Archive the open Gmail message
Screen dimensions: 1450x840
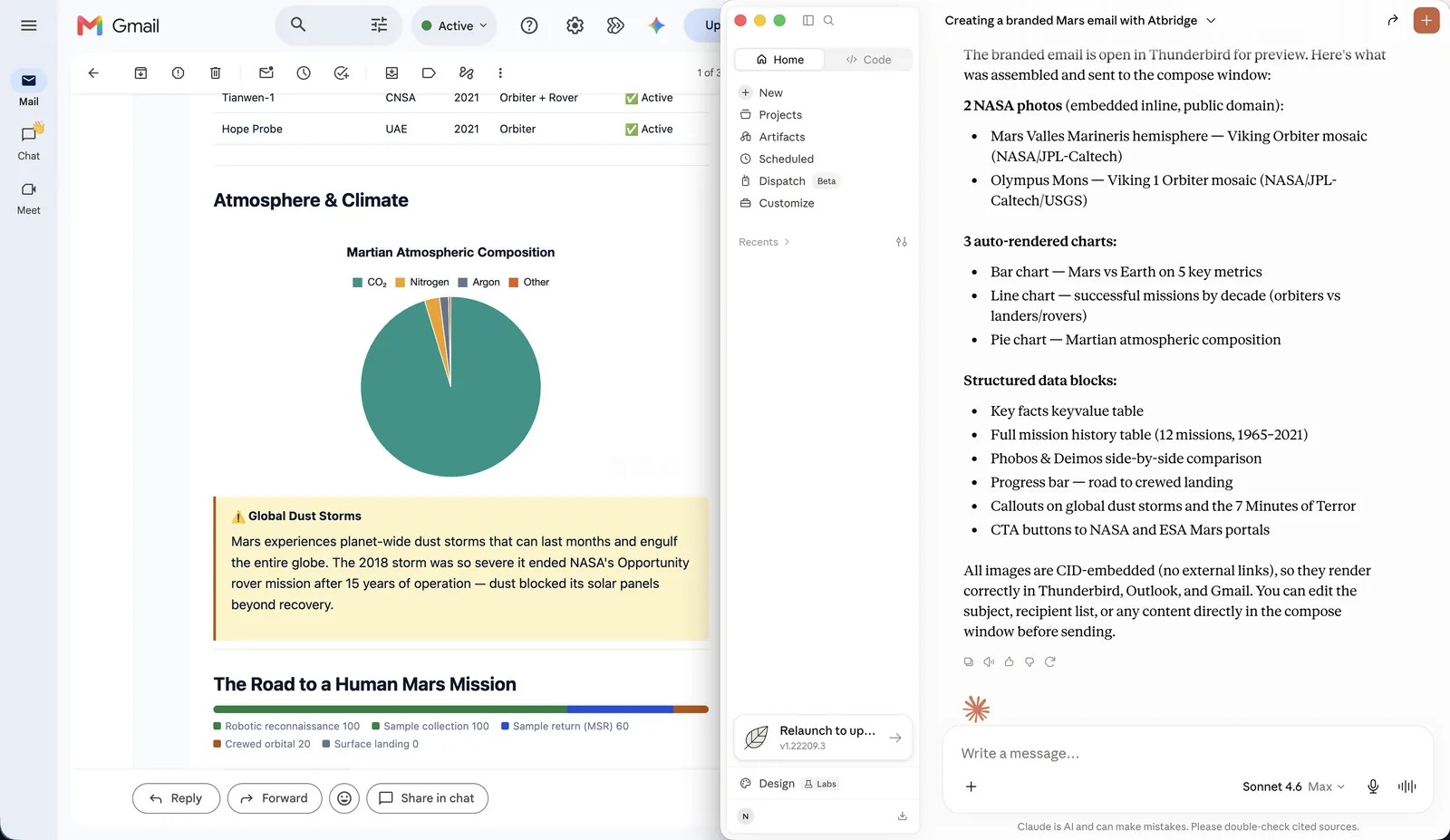140,72
